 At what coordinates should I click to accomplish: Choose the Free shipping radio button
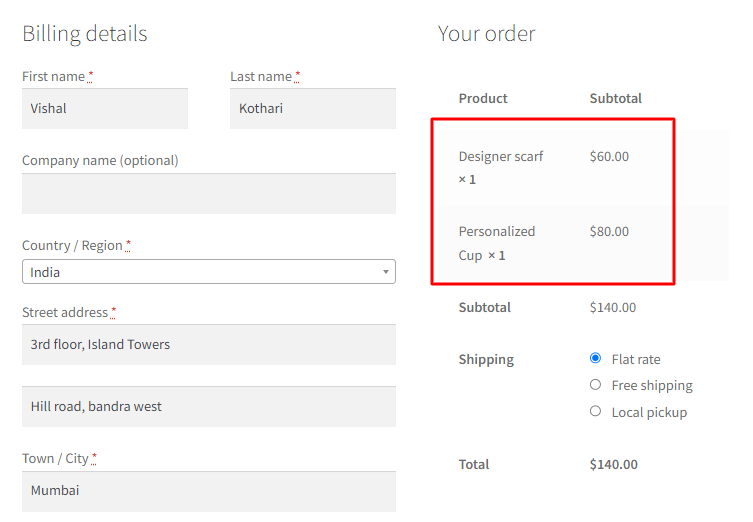coord(596,385)
